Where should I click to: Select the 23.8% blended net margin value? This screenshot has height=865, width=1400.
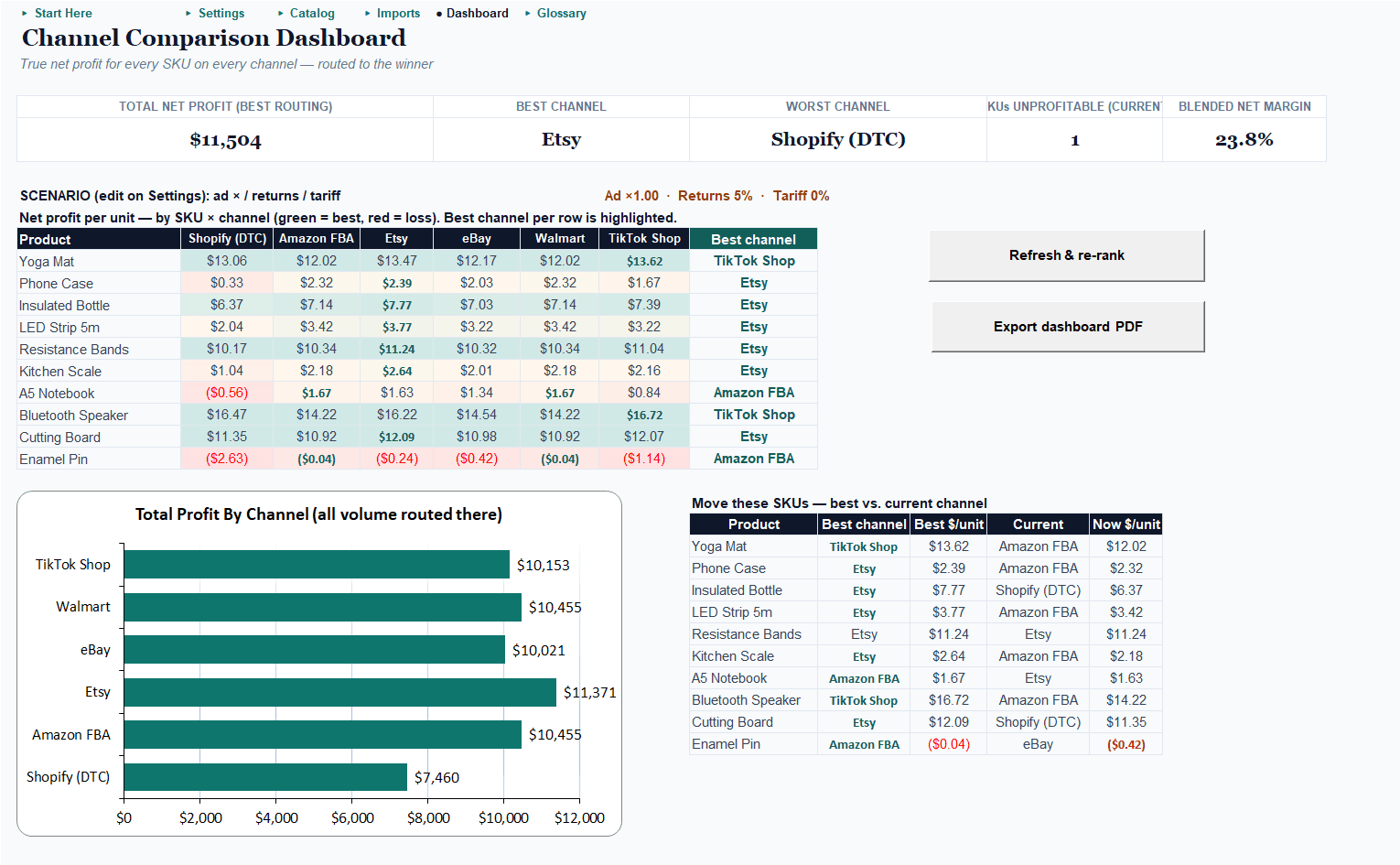point(1244,140)
